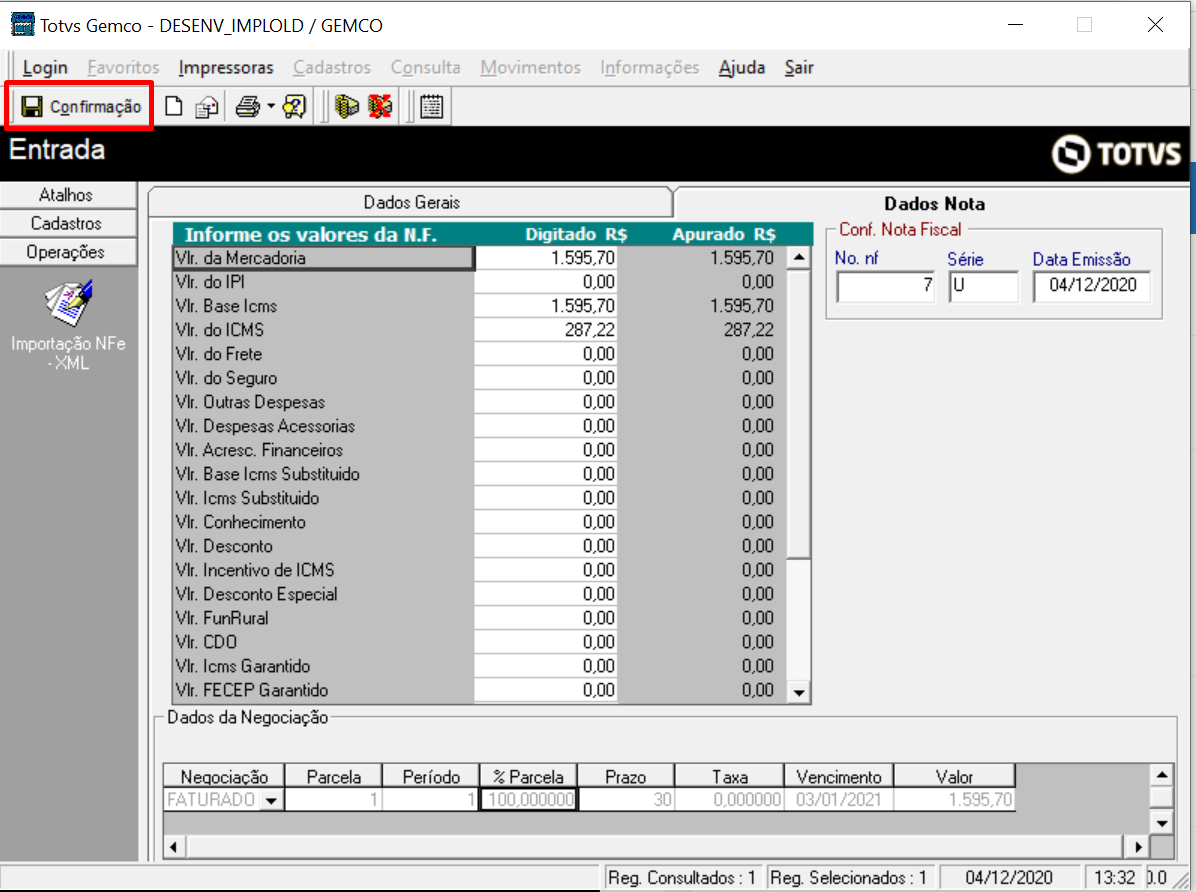Open the Impressoras menu
The height and width of the screenshot is (892, 1196).
(226, 67)
